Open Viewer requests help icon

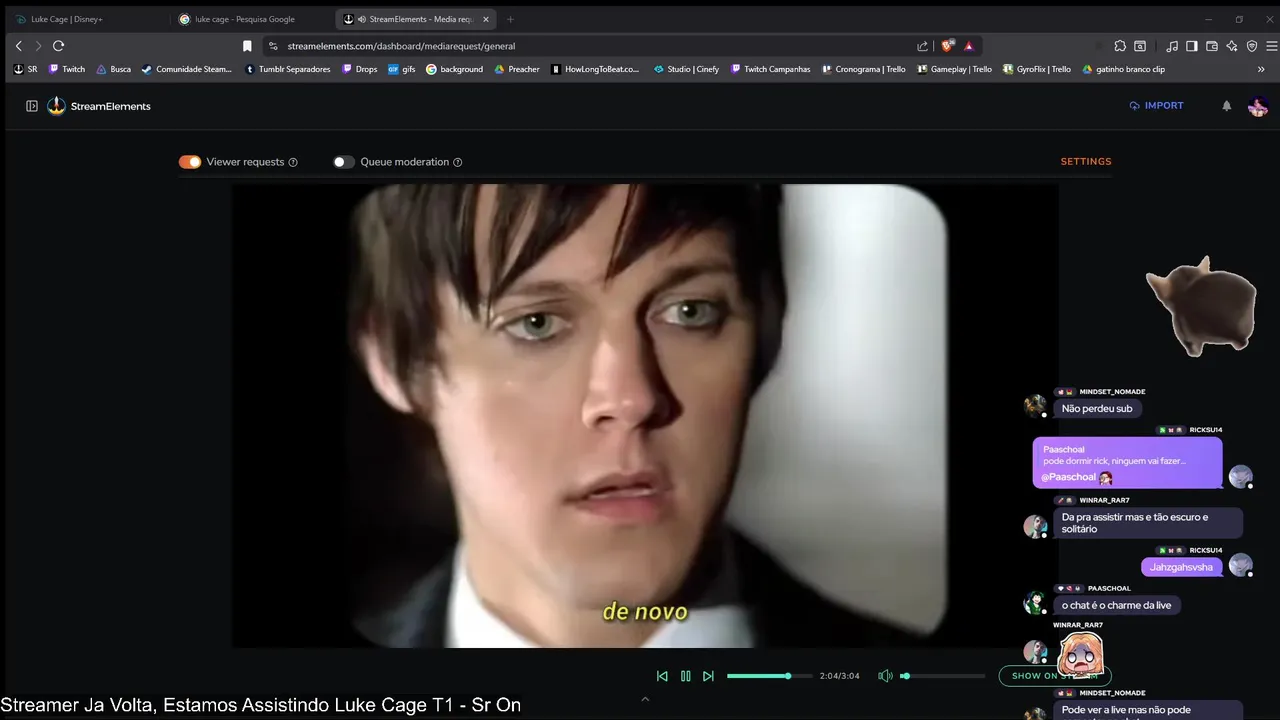pyautogui.click(x=293, y=162)
